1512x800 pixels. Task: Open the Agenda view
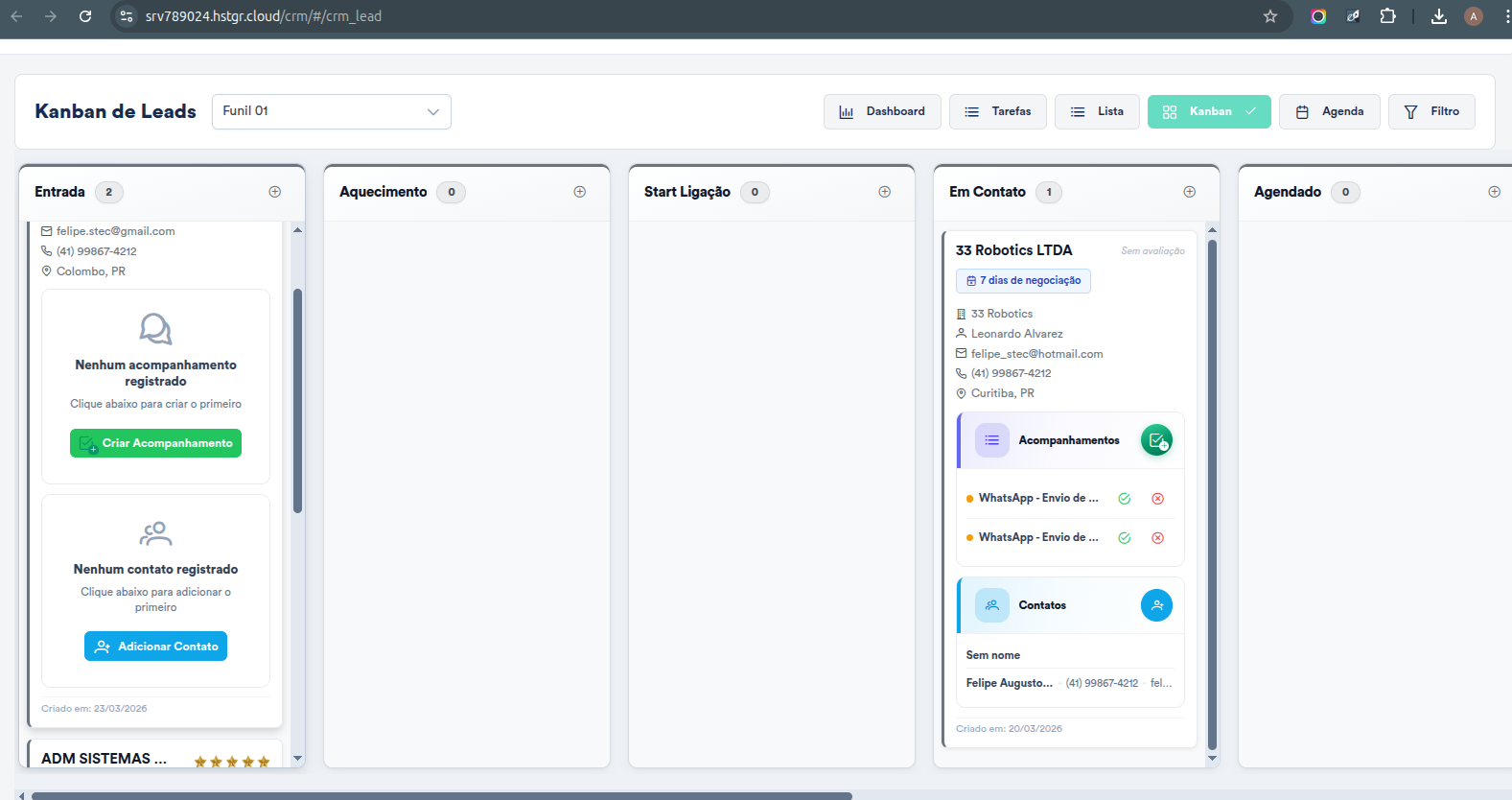click(x=1329, y=111)
